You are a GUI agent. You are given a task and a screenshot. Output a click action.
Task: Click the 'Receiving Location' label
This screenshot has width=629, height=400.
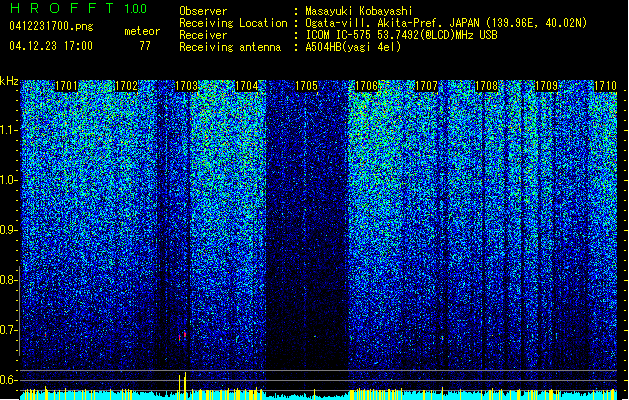pyautogui.click(x=233, y=23)
